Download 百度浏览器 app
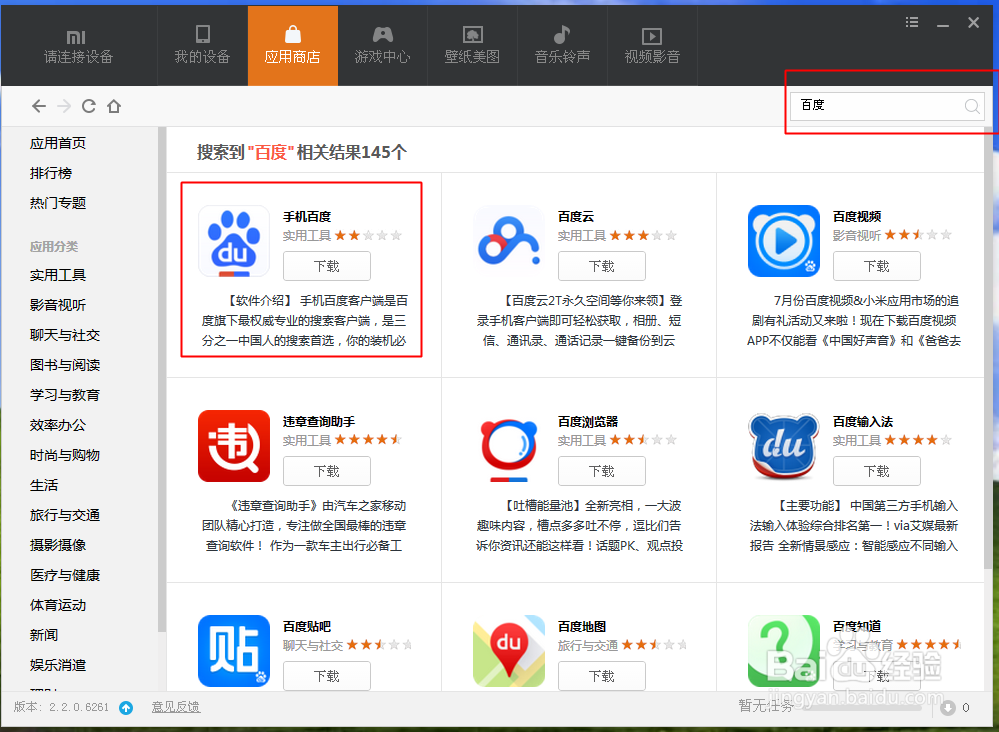999x732 pixels. coord(601,471)
